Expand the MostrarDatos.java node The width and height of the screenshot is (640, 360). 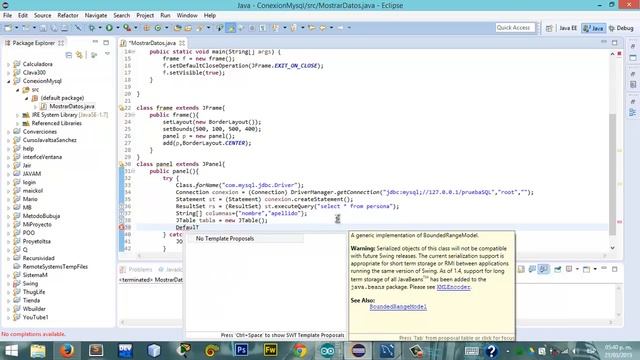coord(36,107)
